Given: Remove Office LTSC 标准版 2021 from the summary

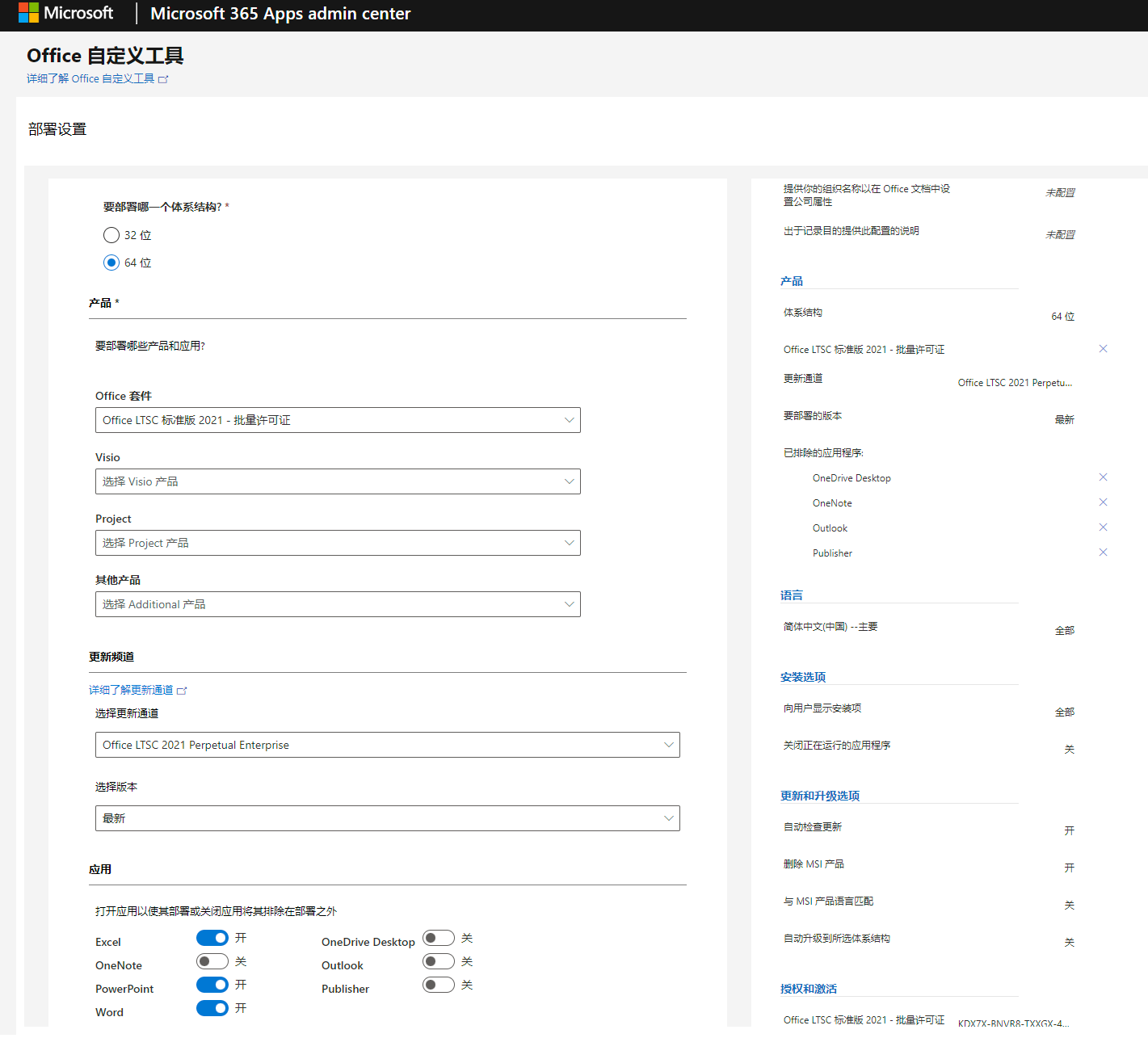Looking at the screenshot, I should point(1103,349).
